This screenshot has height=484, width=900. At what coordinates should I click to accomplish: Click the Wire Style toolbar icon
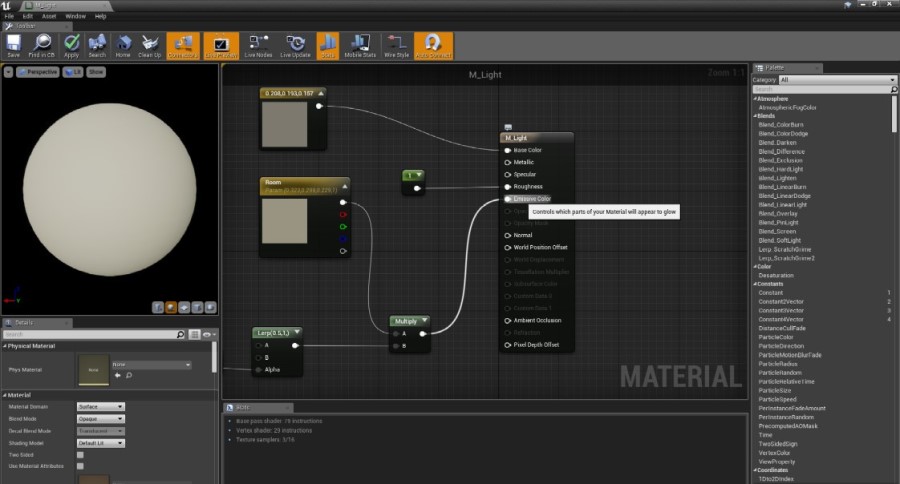pyautogui.click(x=397, y=43)
